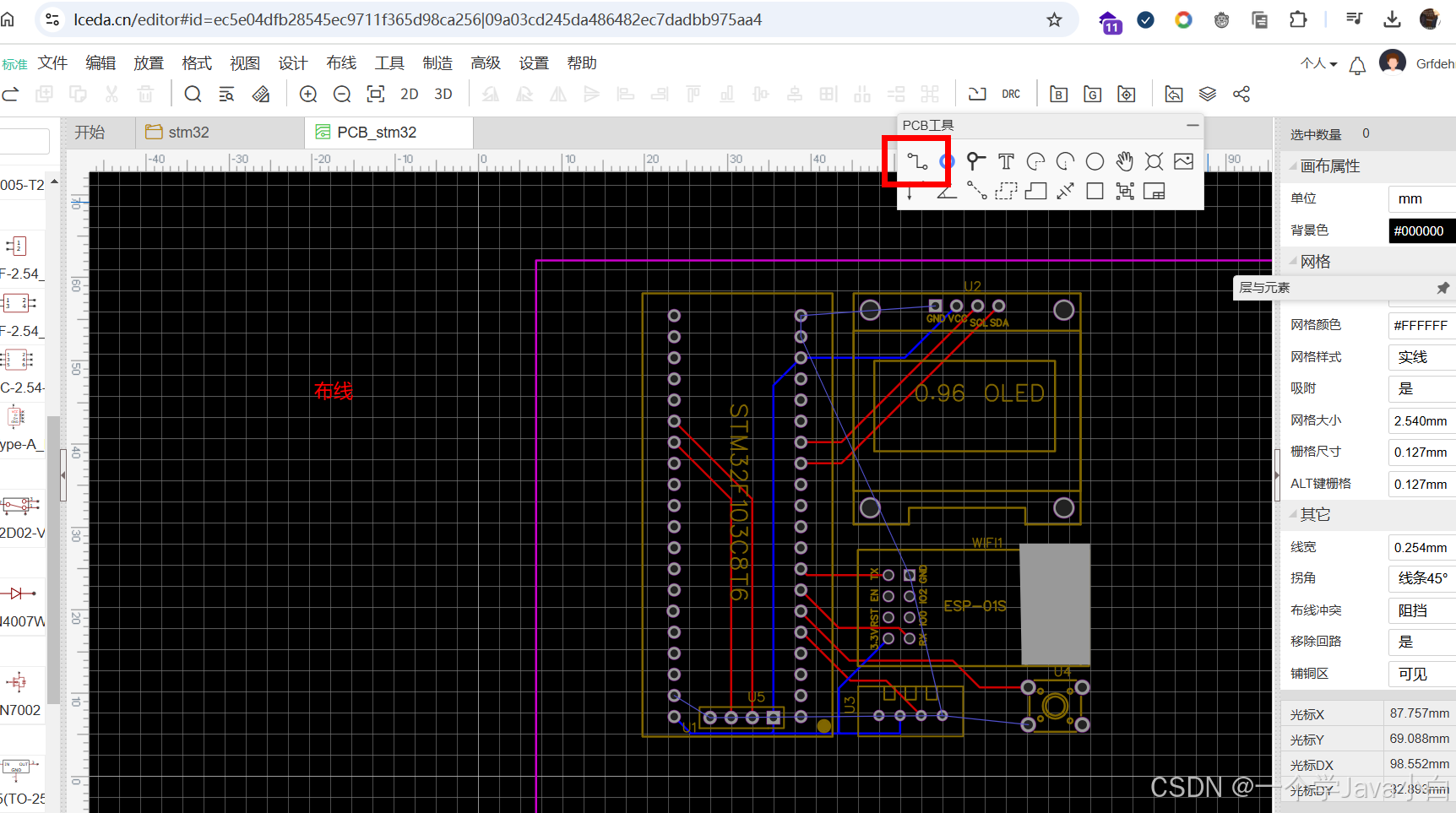Screen dimensions: 1456x813
Task: Open the 单位 mm dropdown
Action: pos(1422,199)
